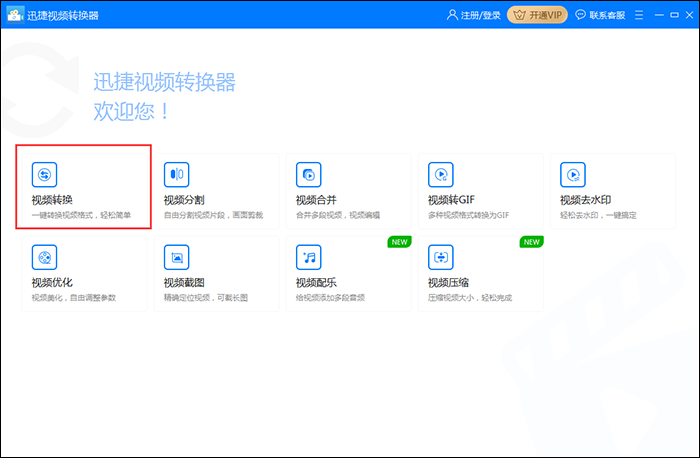Click the 视频转换 title text
Screen dimensions: 700x458
click(x=52, y=200)
